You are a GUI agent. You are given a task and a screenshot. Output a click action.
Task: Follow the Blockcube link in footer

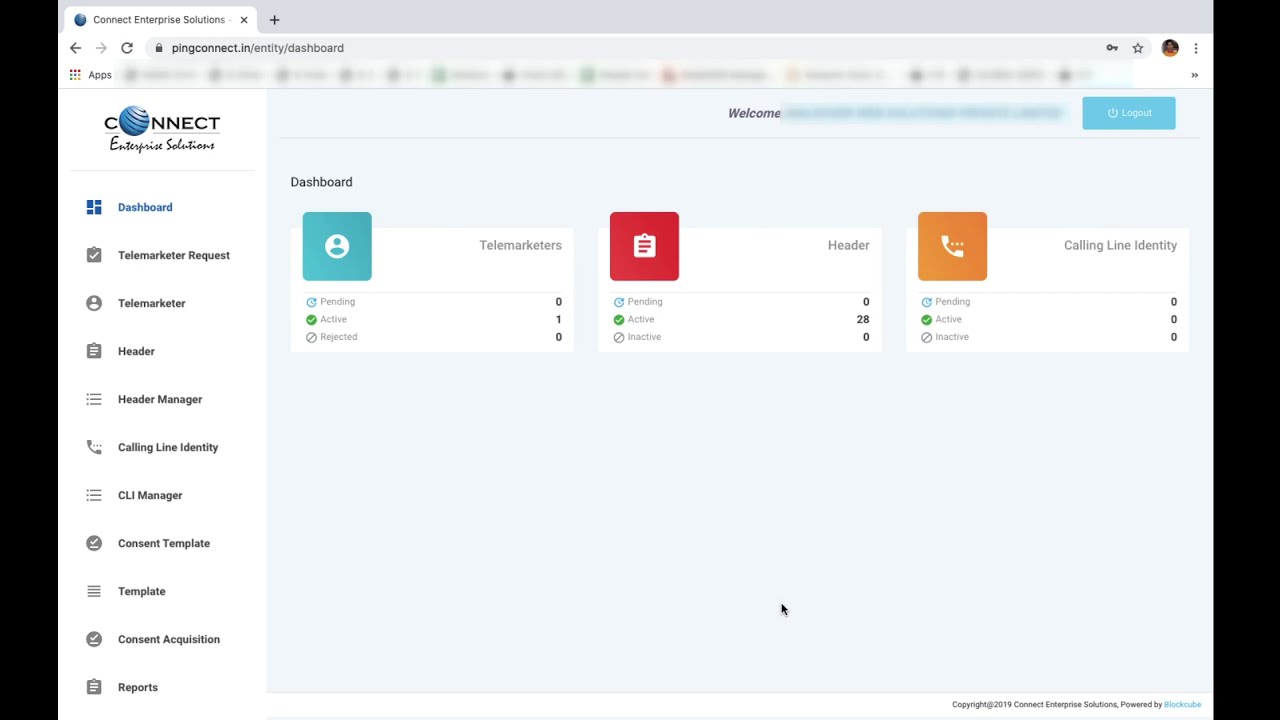[1182, 705]
